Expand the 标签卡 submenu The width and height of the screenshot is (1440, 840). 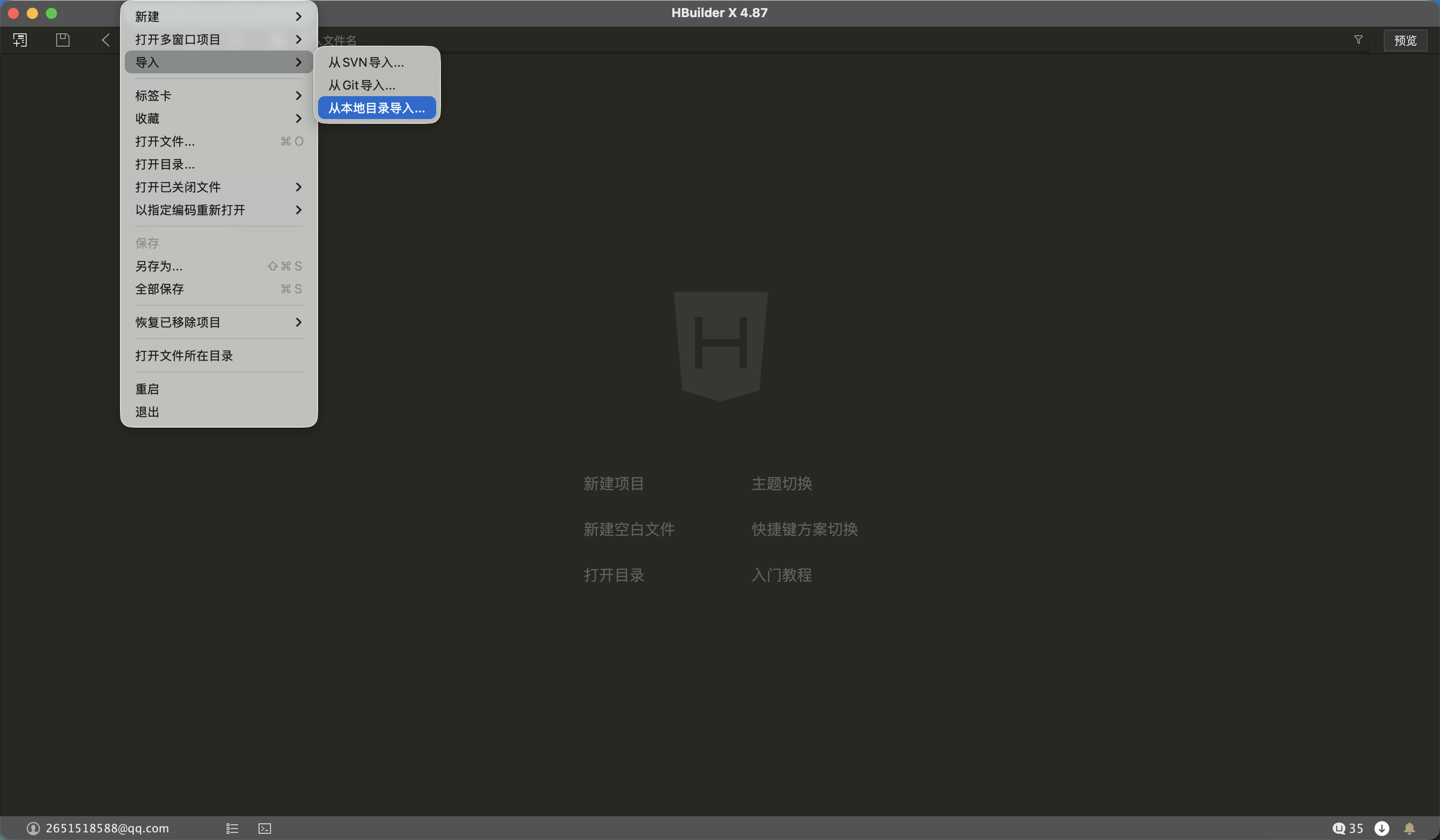click(218, 95)
